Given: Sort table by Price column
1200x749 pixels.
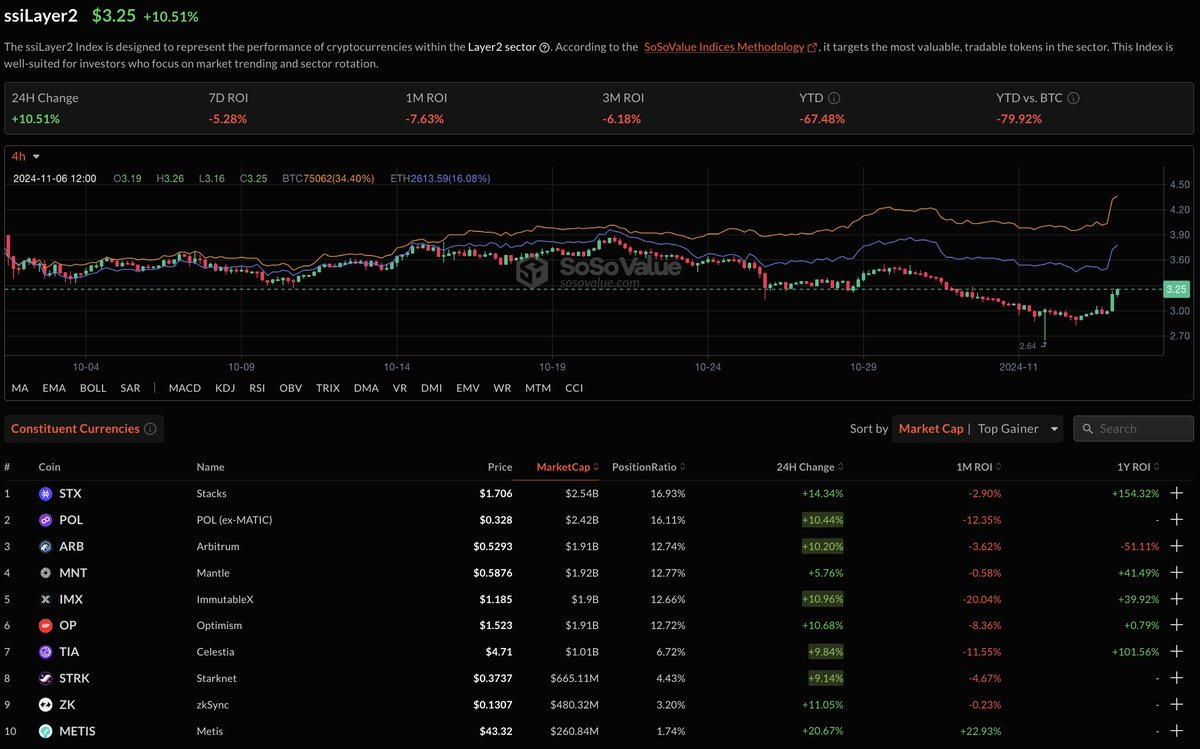Looking at the screenshot, I should (500, 467).
